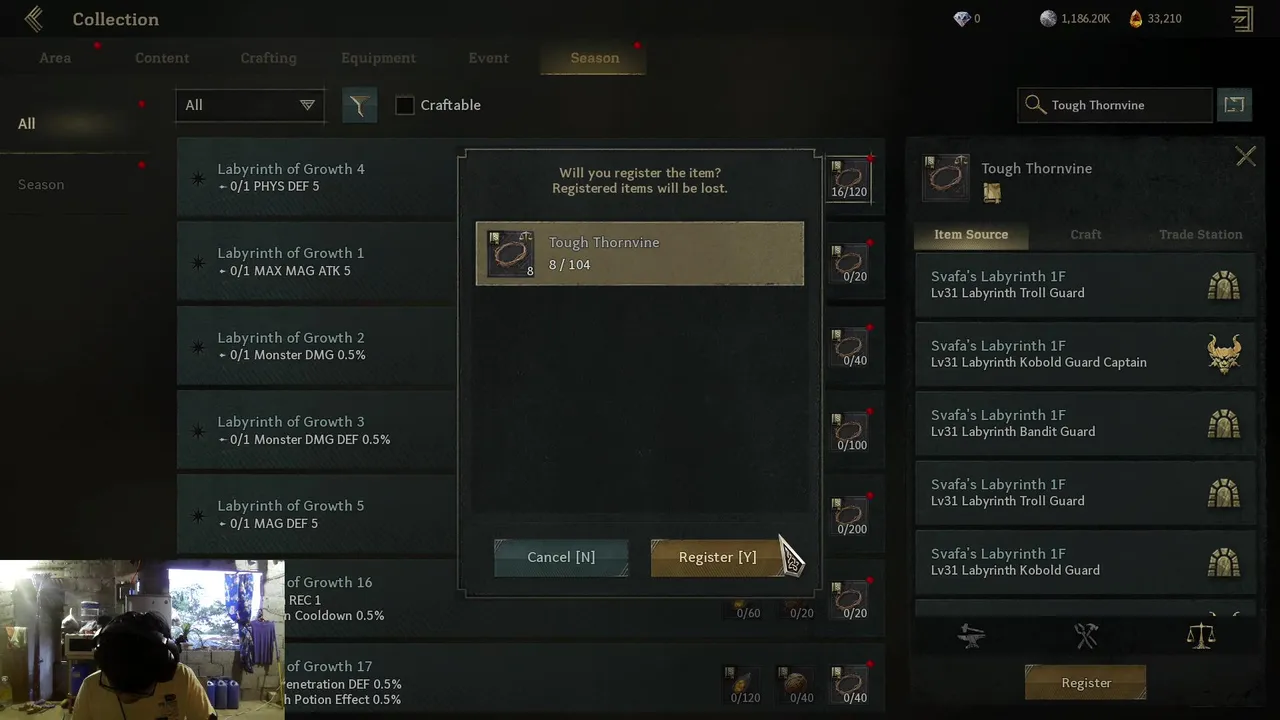Select the Season category in left sidebar

point(41,184)
